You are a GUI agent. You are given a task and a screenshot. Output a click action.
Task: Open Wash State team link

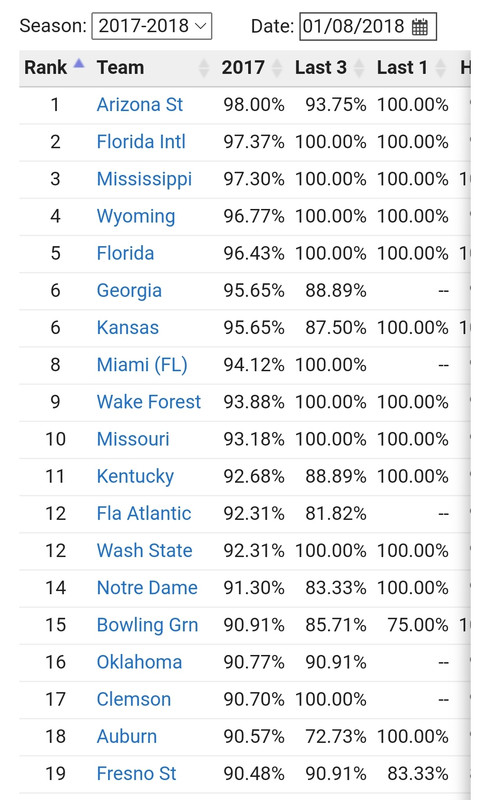pos(144,551)
